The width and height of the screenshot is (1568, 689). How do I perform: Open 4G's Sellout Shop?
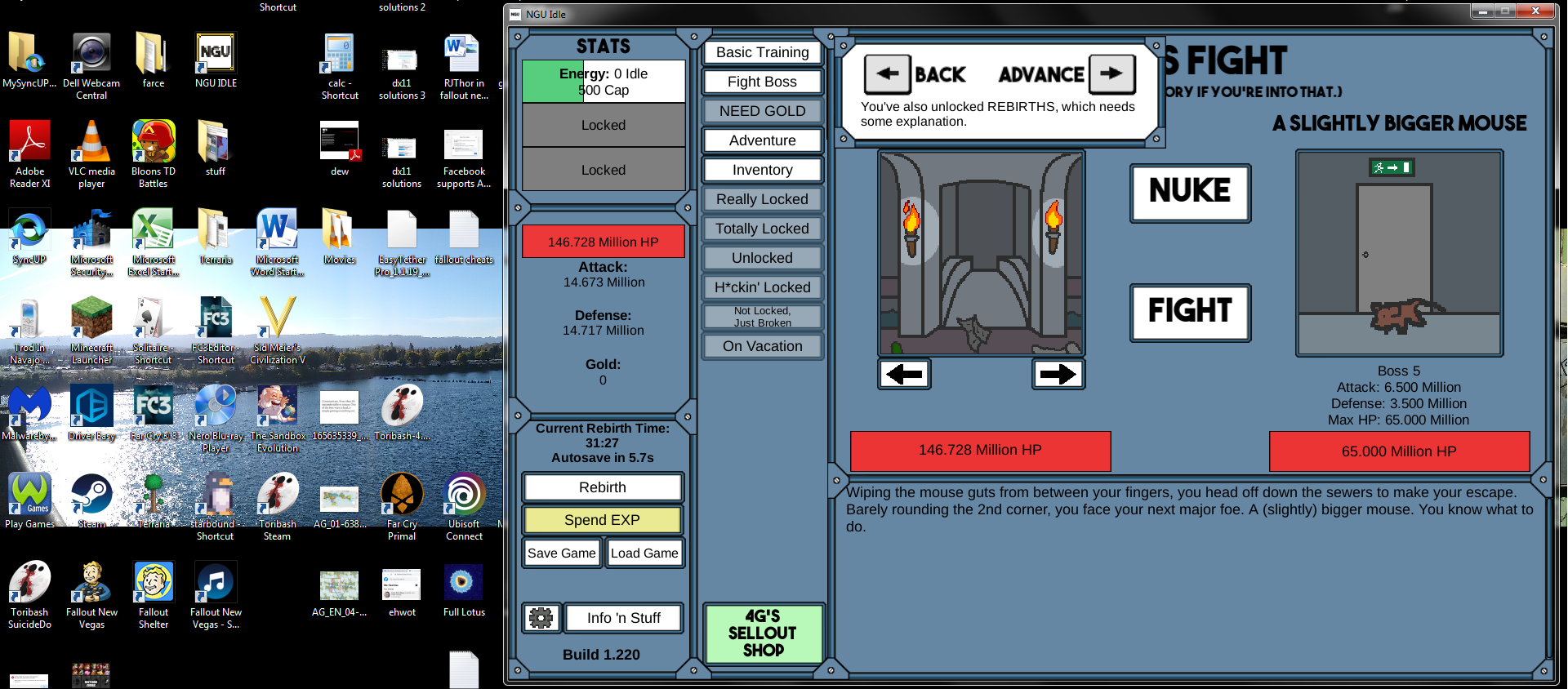click(763, 633)
